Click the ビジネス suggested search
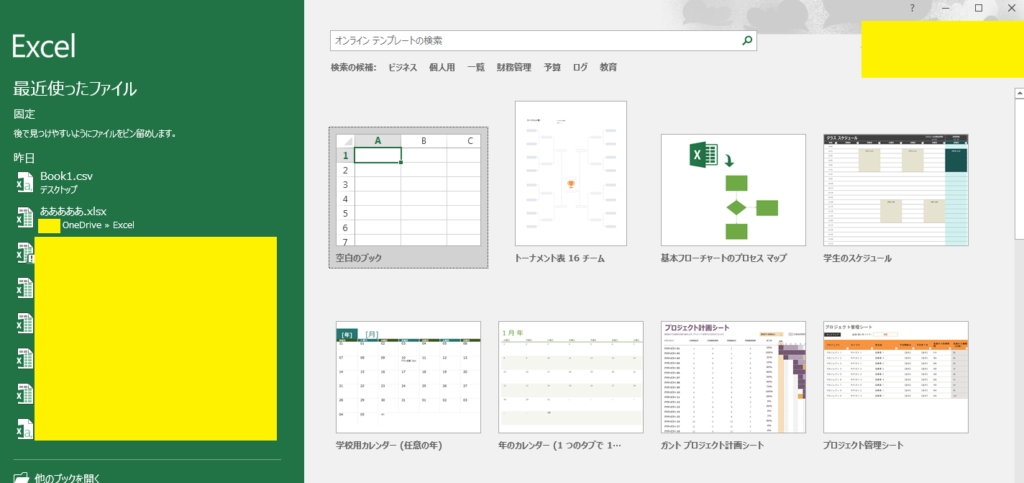Viewport: 1024px width, 483px height. coord(402,68)
